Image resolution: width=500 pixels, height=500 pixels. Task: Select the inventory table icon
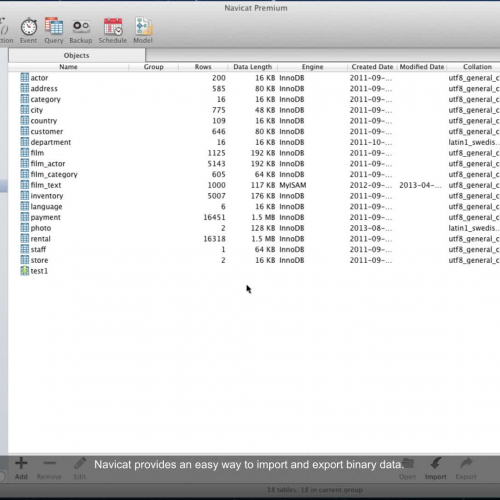[25, 195]
